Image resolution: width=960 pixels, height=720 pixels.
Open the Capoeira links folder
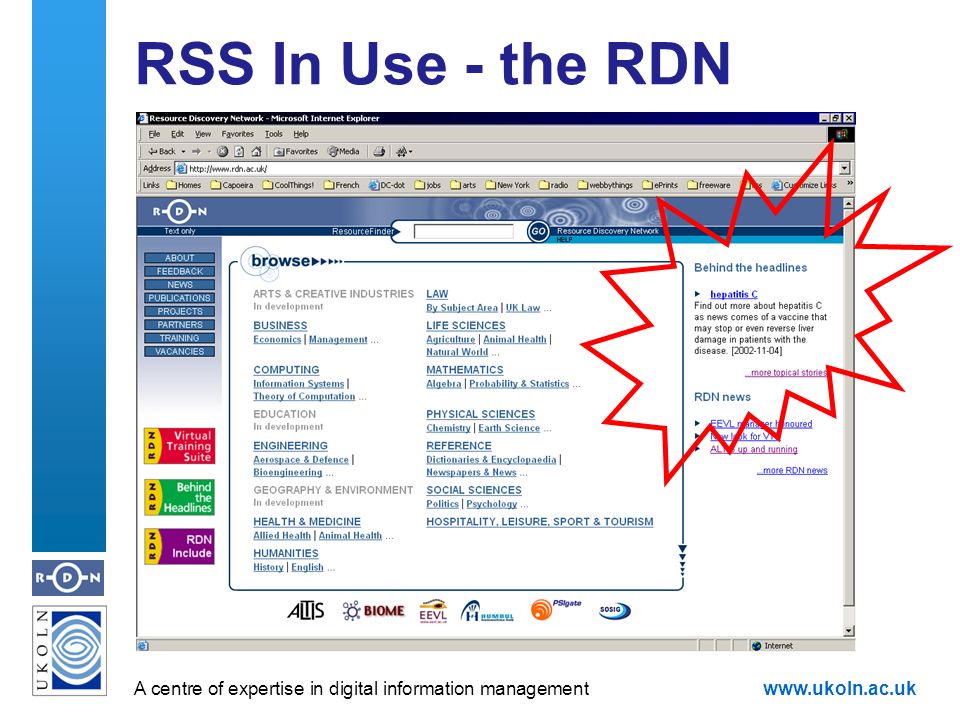[x=231, y=185]
